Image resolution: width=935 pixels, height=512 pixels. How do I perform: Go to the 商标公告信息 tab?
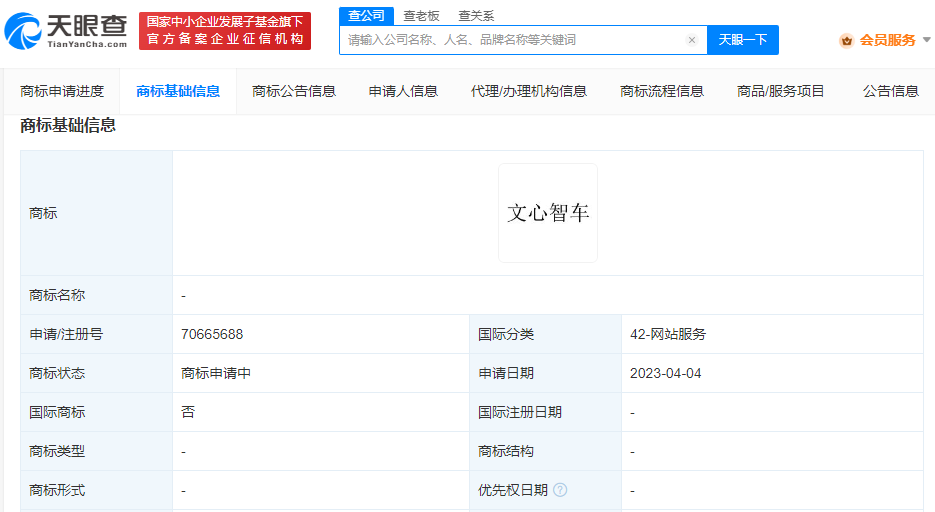[294, 91]
